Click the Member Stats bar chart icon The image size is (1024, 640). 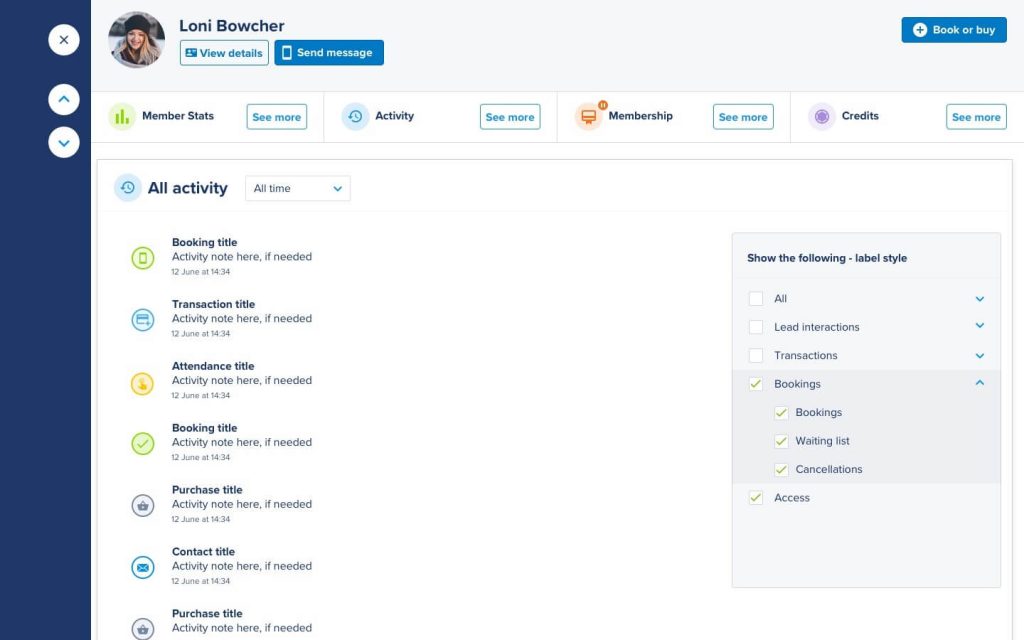(123, 116)
